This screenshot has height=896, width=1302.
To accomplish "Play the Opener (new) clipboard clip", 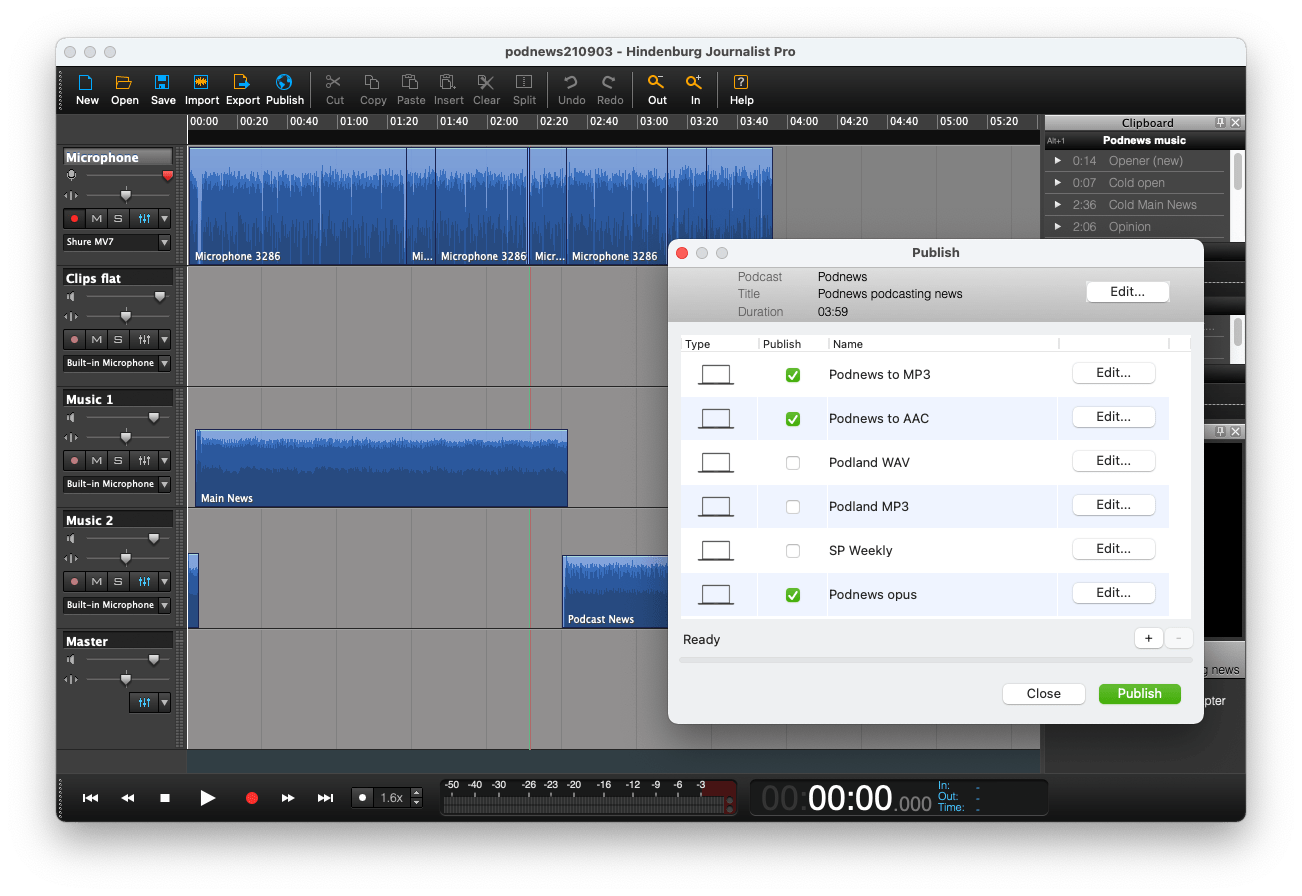I will click(x=1058, y=161).
